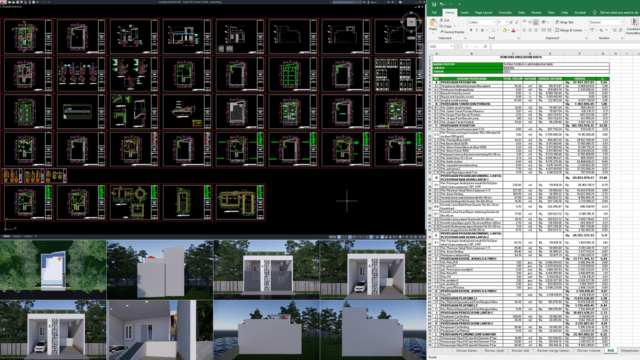This screenshot has height=360, width=640.
Task: Open the Rincian Bahan sheet tab
Action: [x=467, y=351]
